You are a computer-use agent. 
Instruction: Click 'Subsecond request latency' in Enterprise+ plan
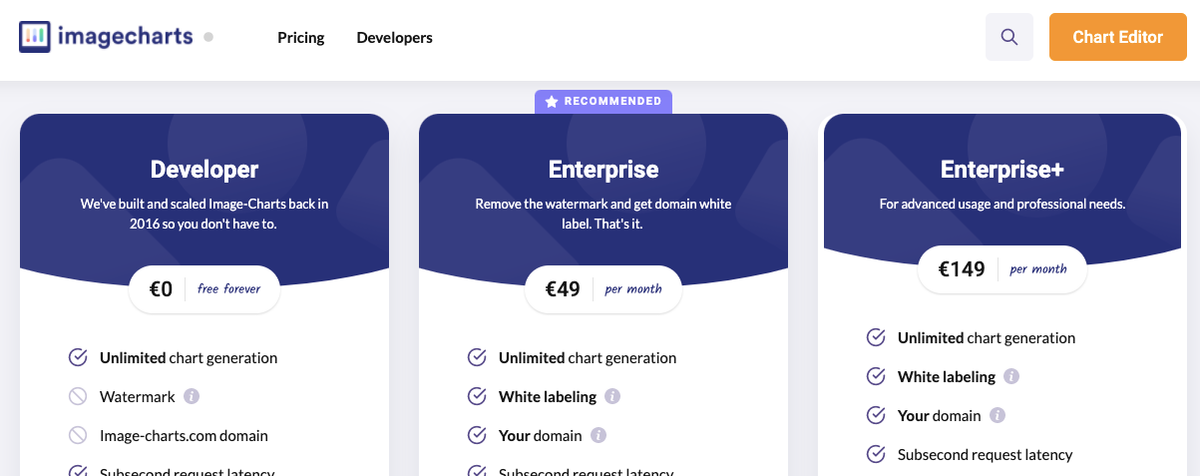point(985,455)
